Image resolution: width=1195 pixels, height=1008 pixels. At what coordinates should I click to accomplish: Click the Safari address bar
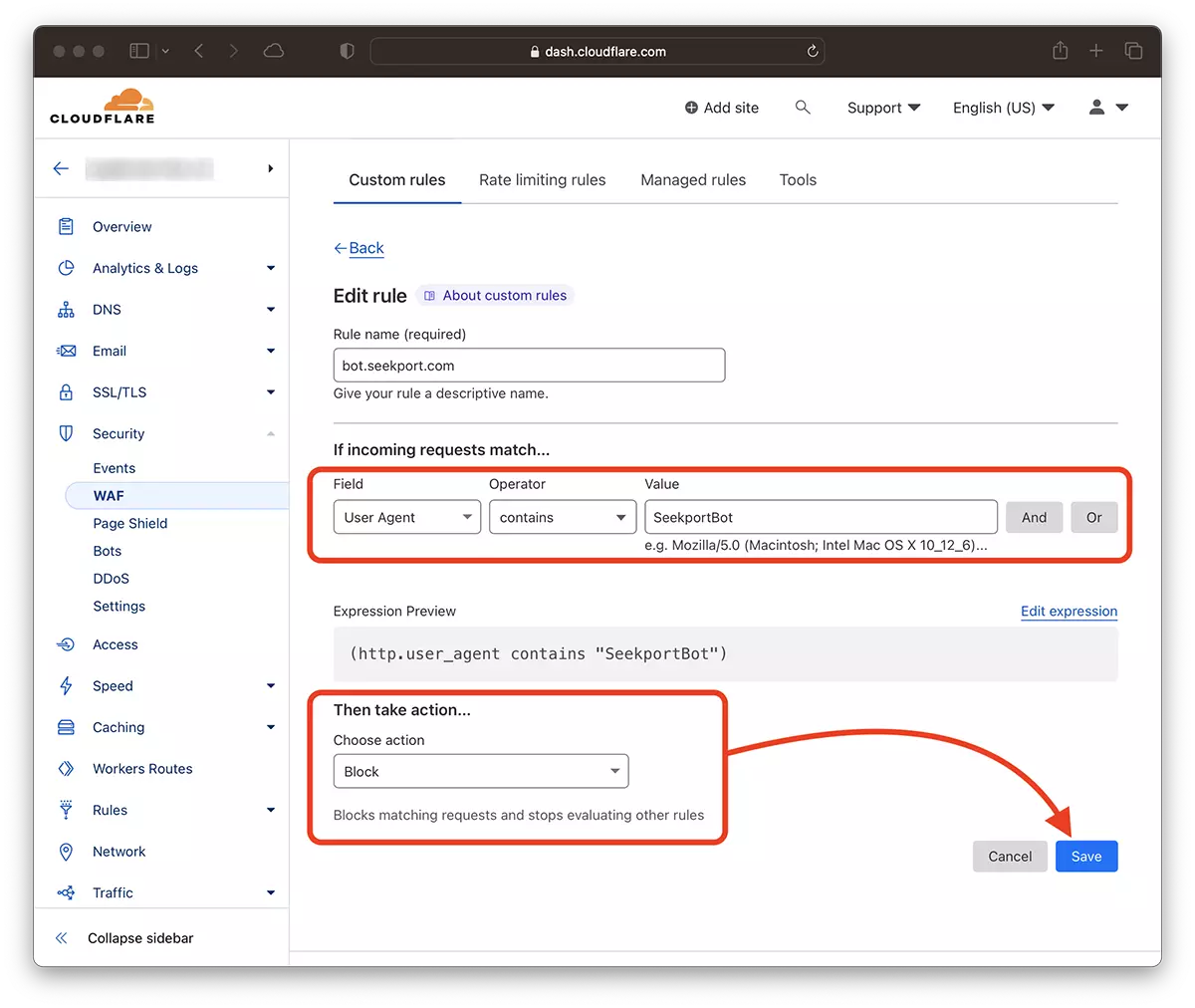tap(597, 51)
